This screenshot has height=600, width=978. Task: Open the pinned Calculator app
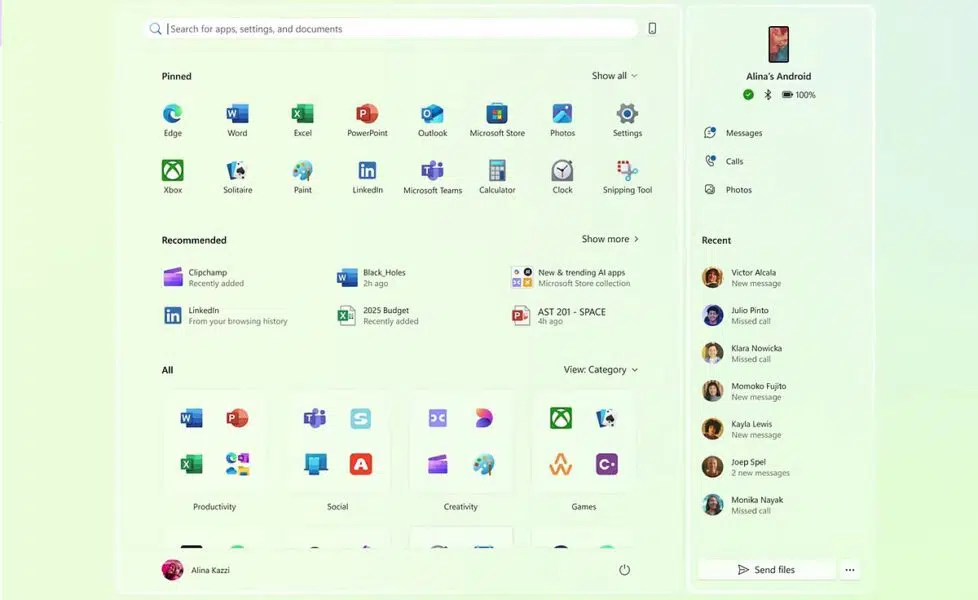click(497, 177)
